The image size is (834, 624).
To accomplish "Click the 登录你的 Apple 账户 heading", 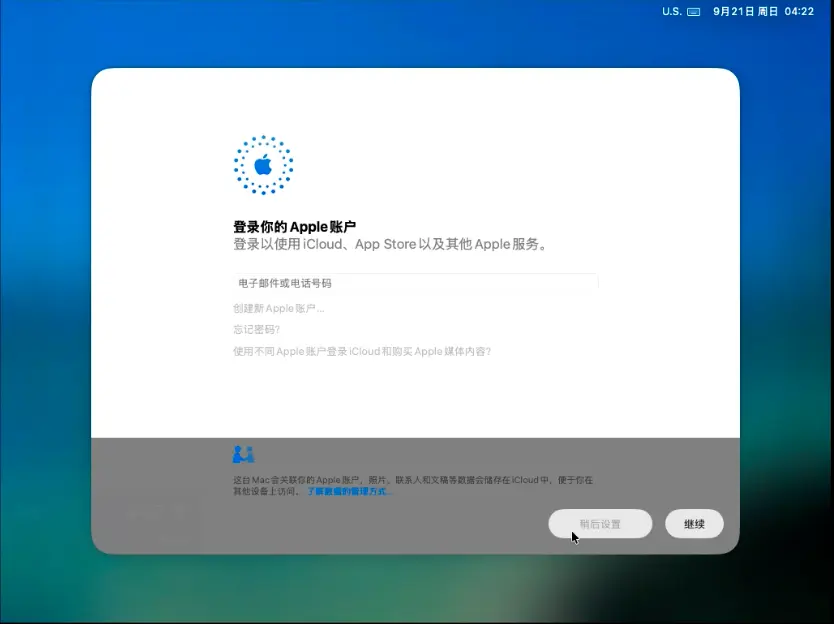I will (295, 227).
